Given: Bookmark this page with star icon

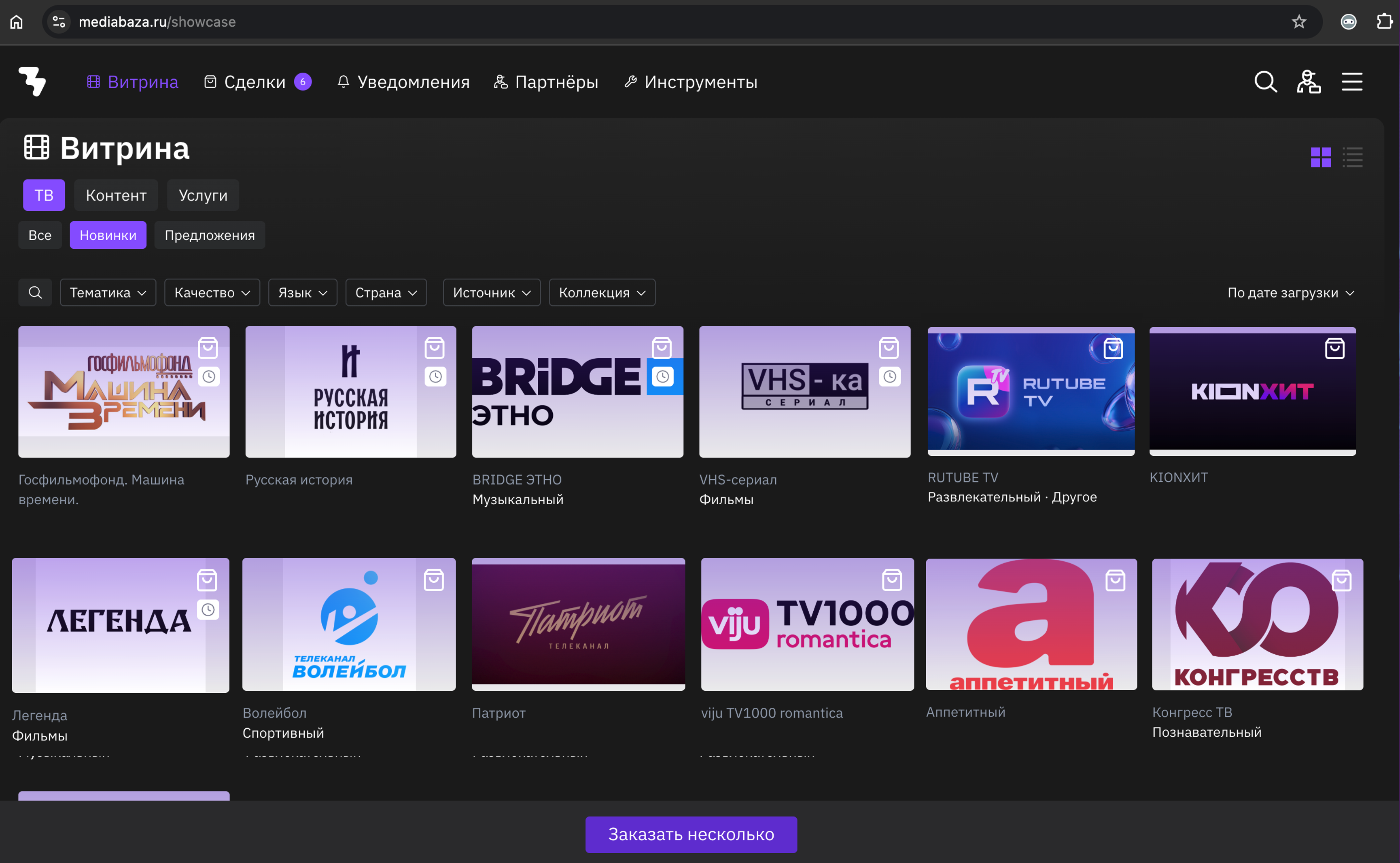Looking at the screenshot, I should point(1299,22).
